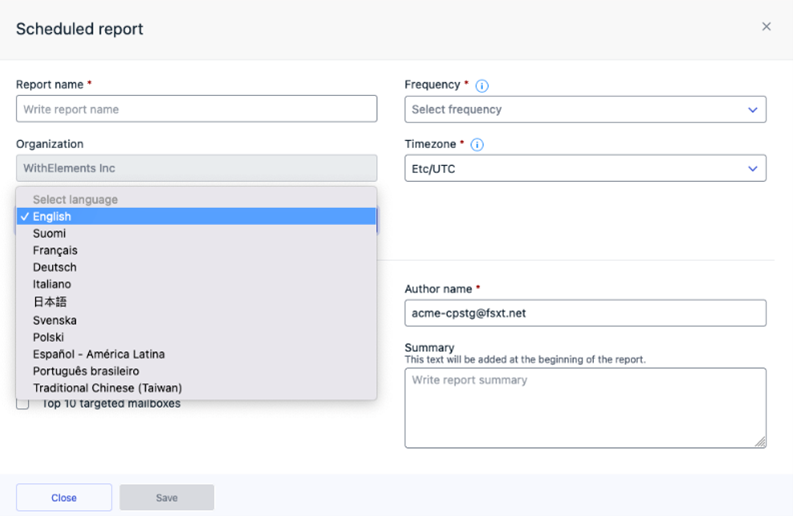This screenshot has height=516, width=793.
Task: Pick Italiano in the language list
Action: tap(196, 284)
